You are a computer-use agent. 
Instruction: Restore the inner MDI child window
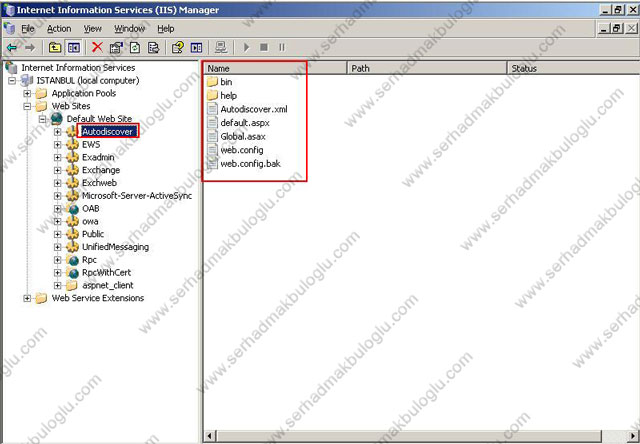(617, 29)
